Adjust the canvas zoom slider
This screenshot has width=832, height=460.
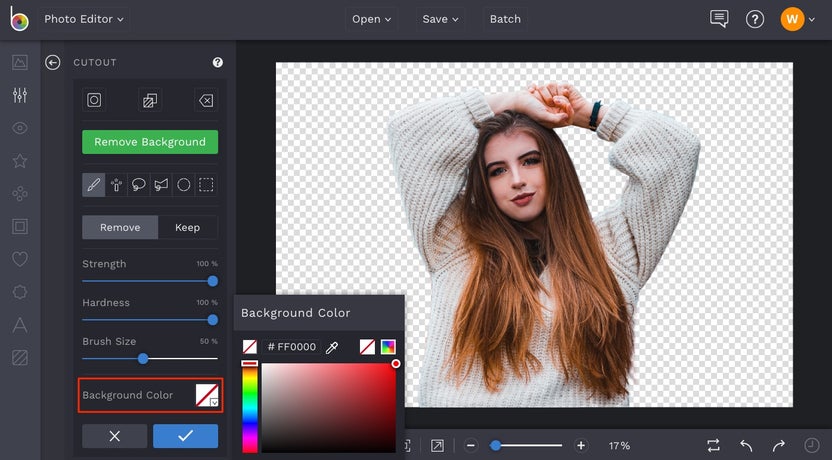tap(525, 446)
